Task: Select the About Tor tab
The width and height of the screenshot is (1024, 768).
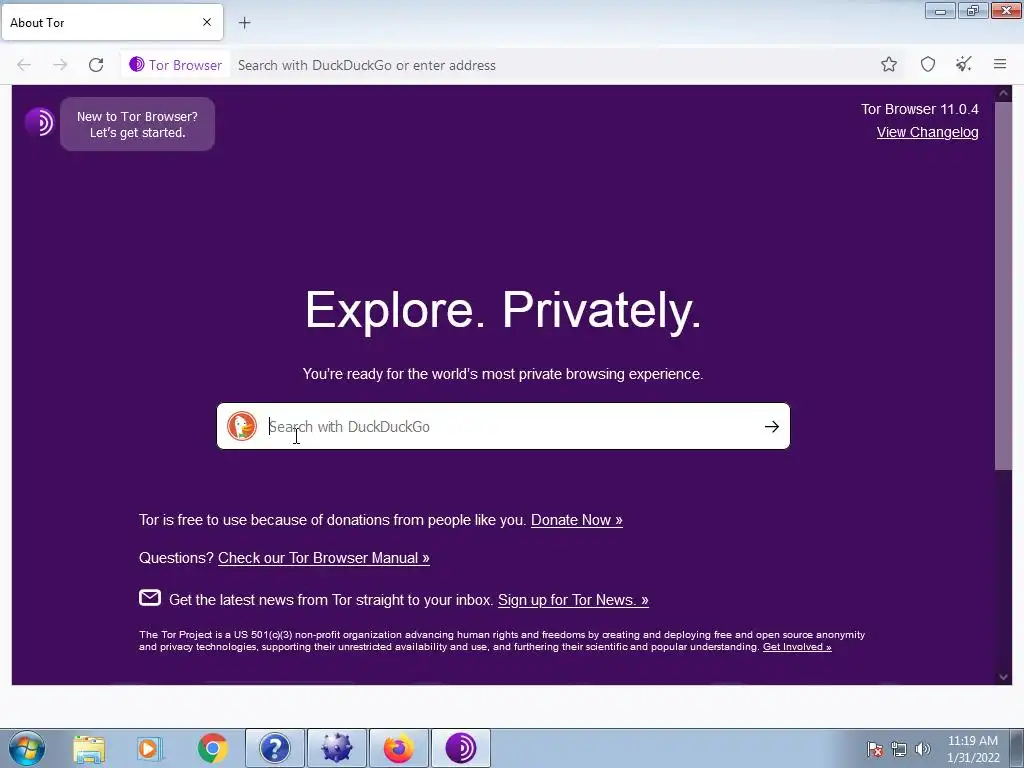Action: (x=112, y=22)
